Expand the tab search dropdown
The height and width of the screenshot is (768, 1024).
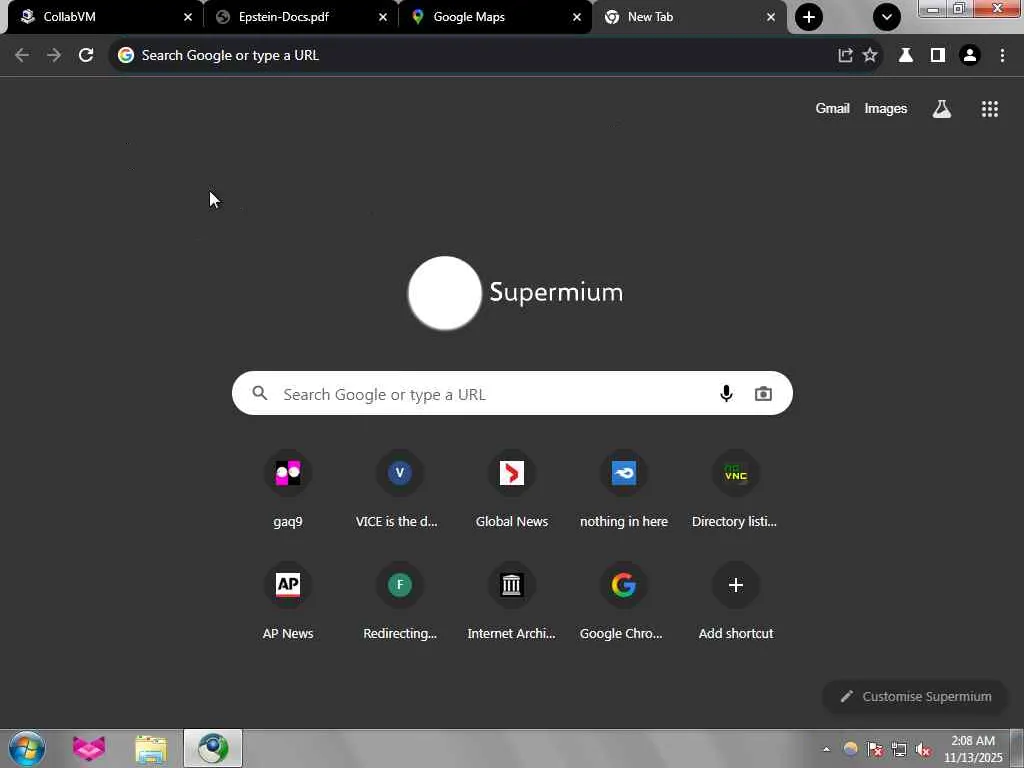[887, 17]
